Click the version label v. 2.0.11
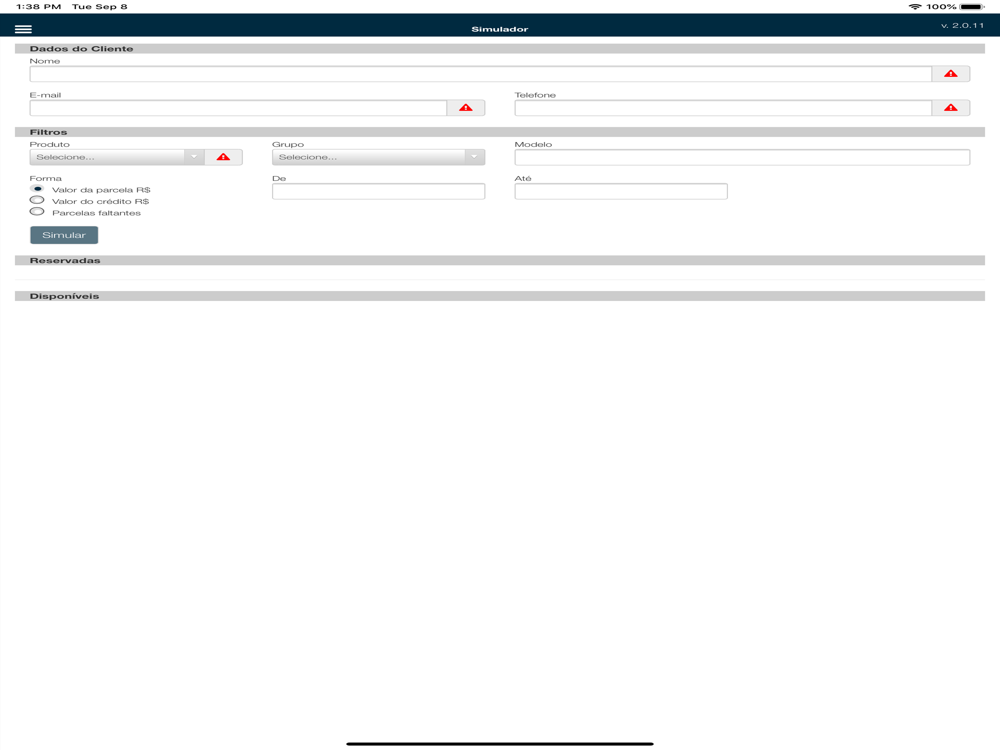 tap(962, 26)
